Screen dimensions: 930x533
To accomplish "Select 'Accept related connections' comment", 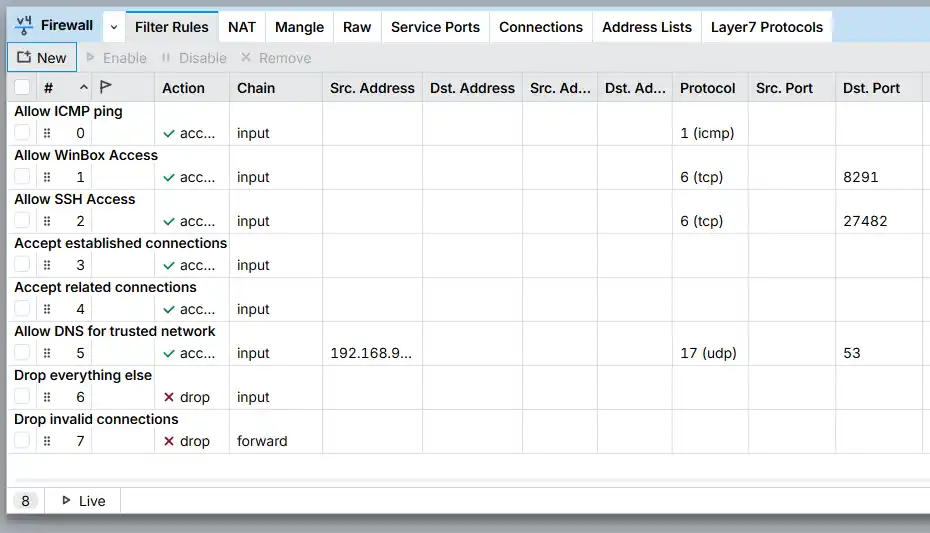I will click(x=105, y=287).
